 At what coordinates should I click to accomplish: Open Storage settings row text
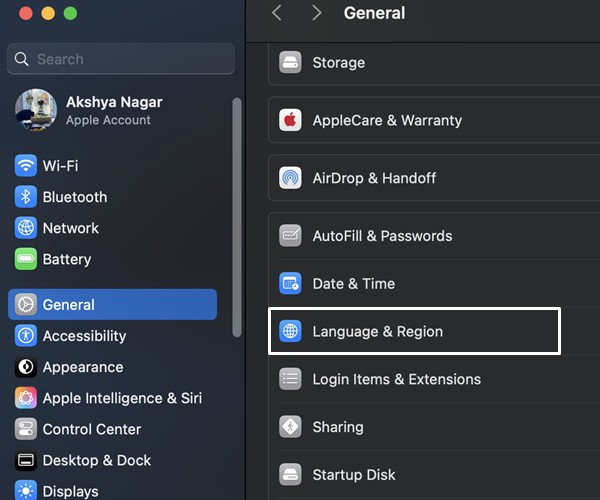tap(339, 63)
